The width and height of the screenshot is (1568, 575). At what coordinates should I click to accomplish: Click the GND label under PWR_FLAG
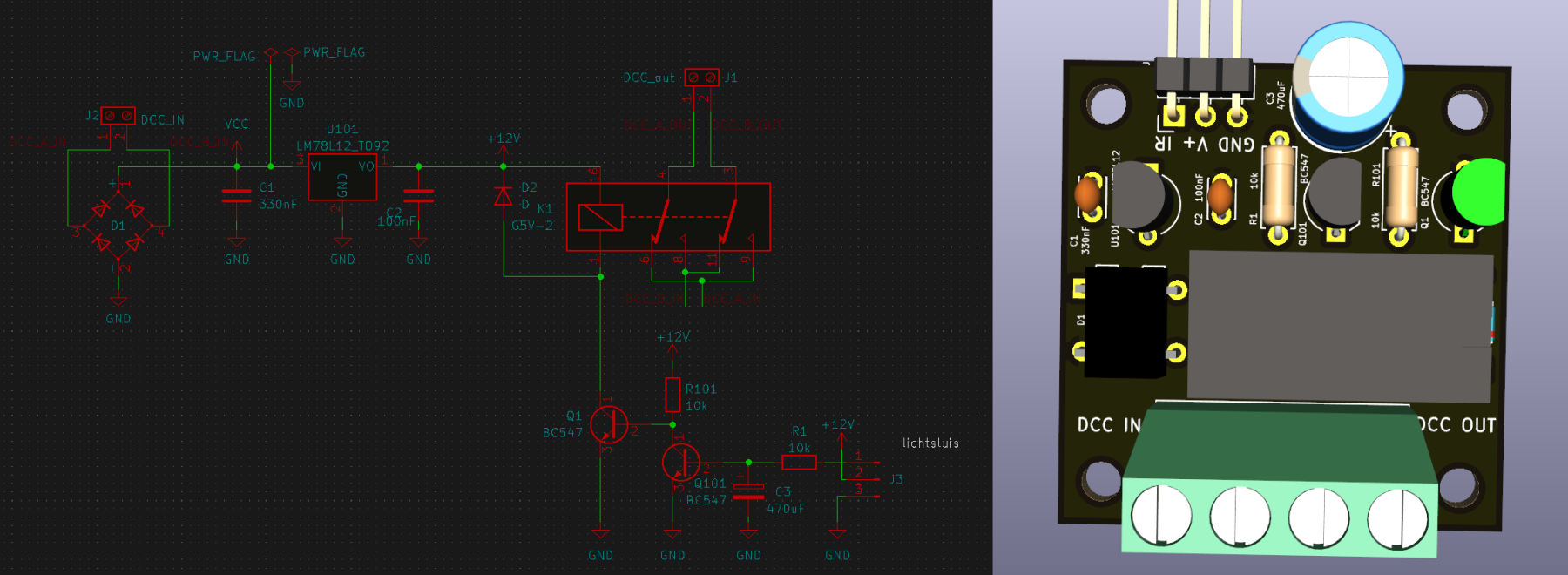[x=292, y=103]
